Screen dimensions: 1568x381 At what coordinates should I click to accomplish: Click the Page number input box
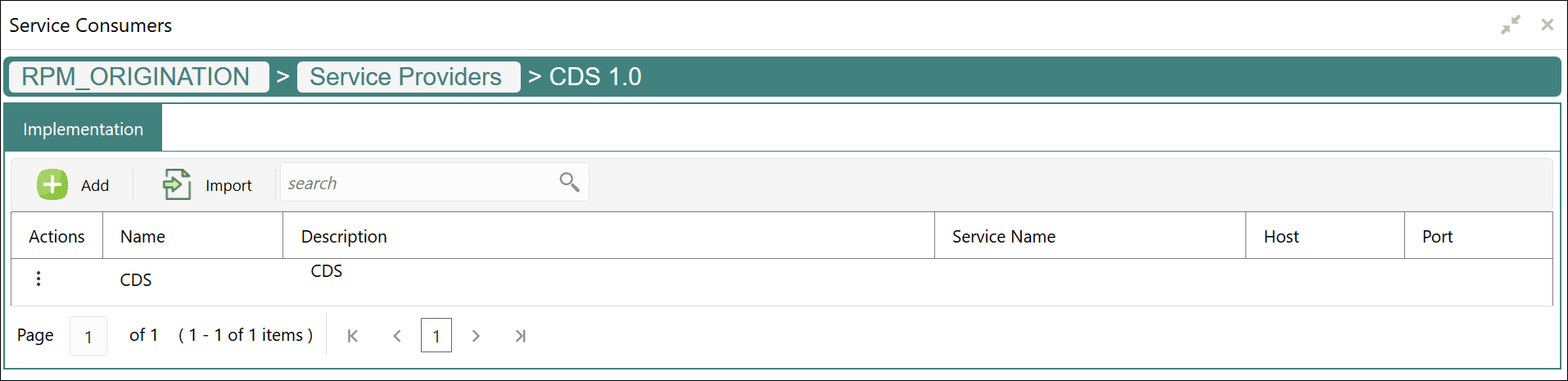point(88,336)
